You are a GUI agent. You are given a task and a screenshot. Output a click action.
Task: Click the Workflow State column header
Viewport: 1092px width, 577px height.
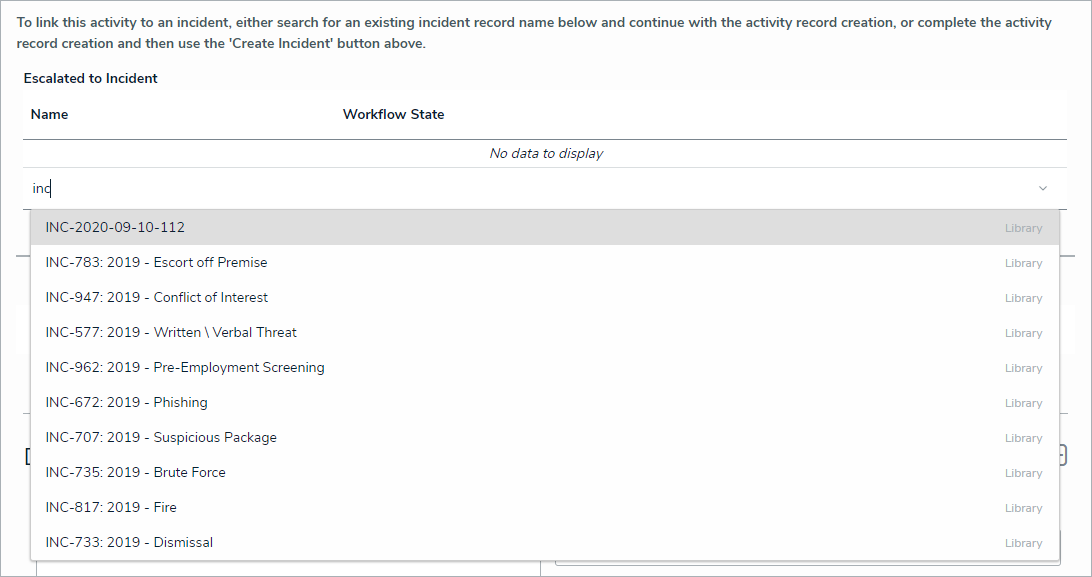[393, 115]
